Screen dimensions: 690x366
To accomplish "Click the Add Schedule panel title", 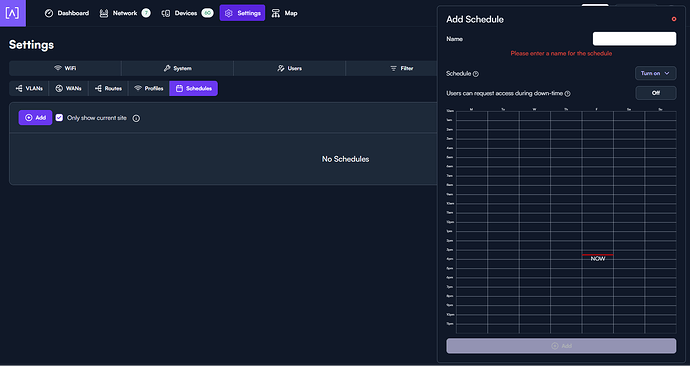I will click(475, 19).
